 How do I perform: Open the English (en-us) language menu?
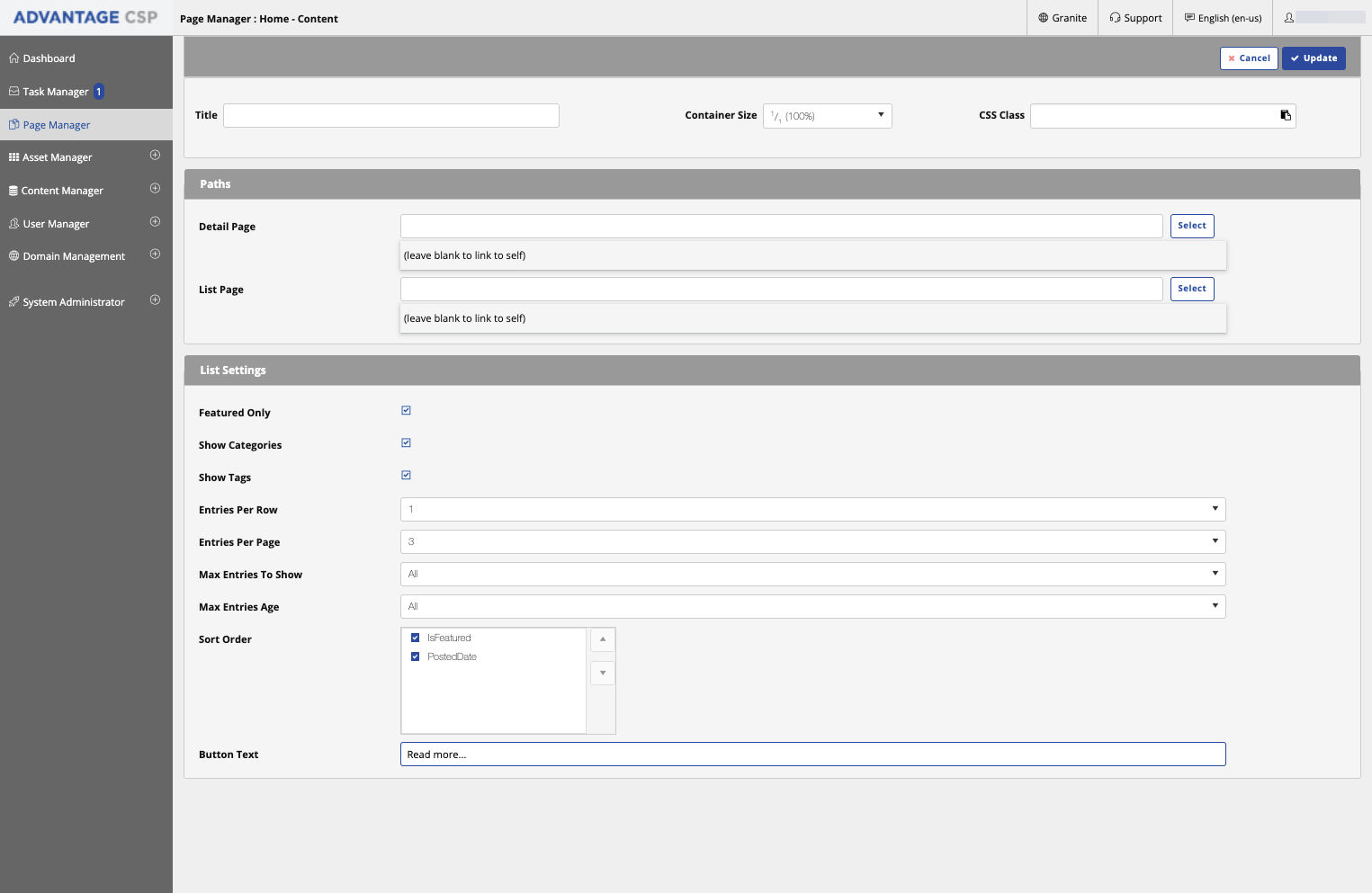click(x=1223, y=18)
